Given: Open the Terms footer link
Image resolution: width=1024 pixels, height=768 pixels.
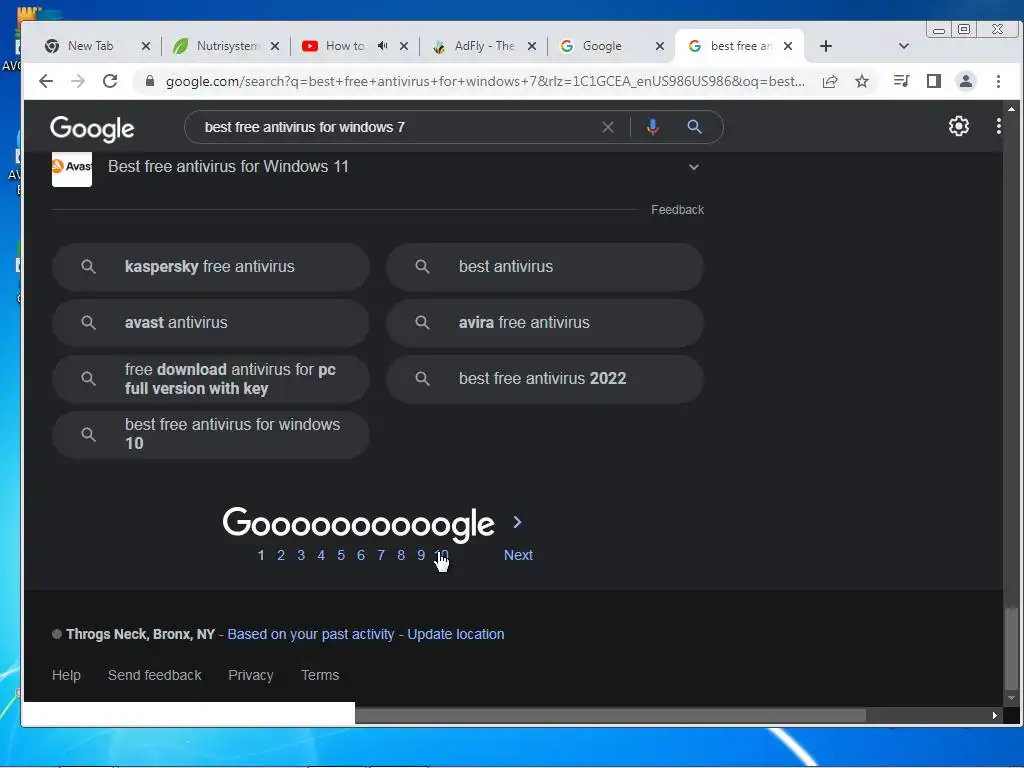Looking at the screenshot, I should 320,675.
